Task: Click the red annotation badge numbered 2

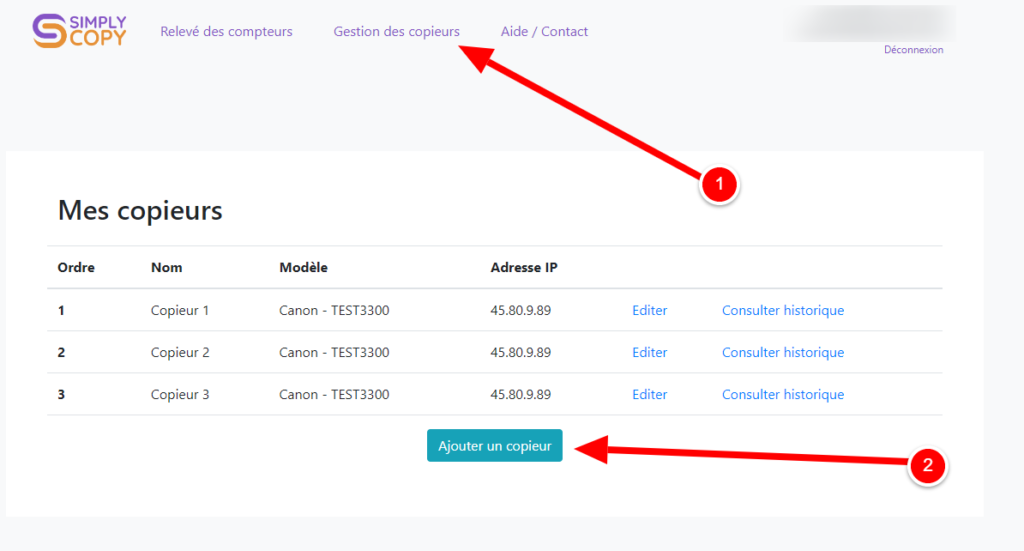Action: pos(927,465)
